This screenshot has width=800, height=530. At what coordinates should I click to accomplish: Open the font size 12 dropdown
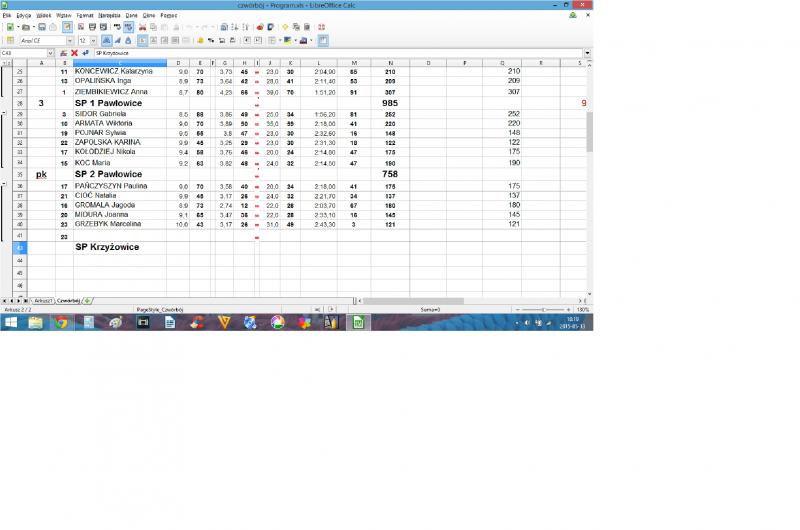[x=94, y=41]
